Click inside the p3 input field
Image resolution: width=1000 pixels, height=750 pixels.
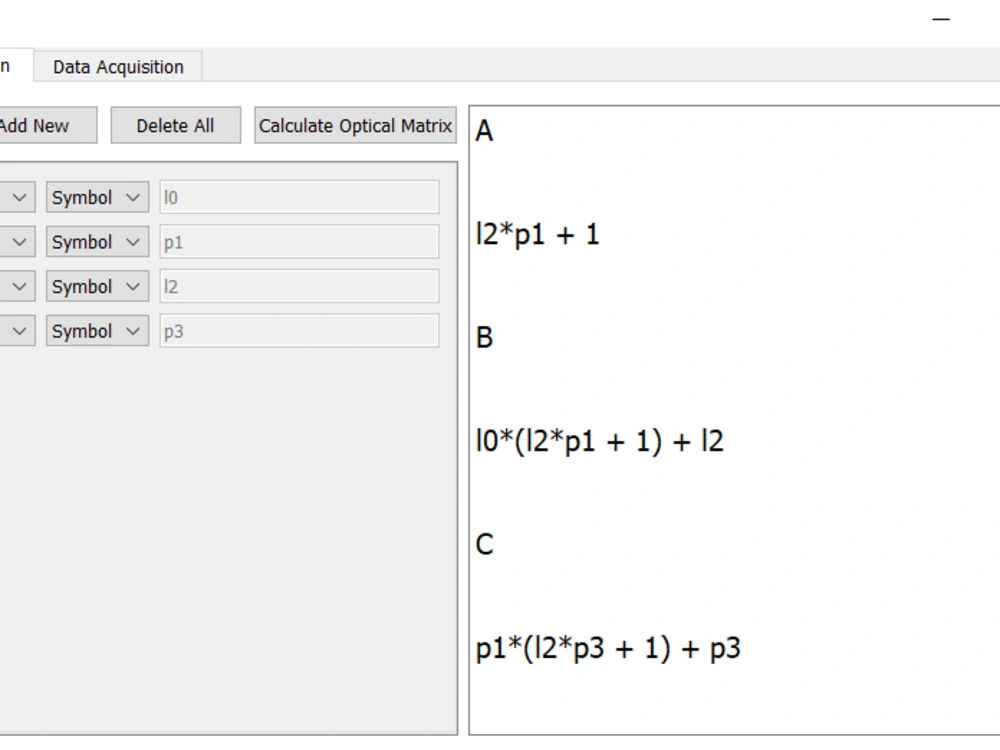pos(298,330)
